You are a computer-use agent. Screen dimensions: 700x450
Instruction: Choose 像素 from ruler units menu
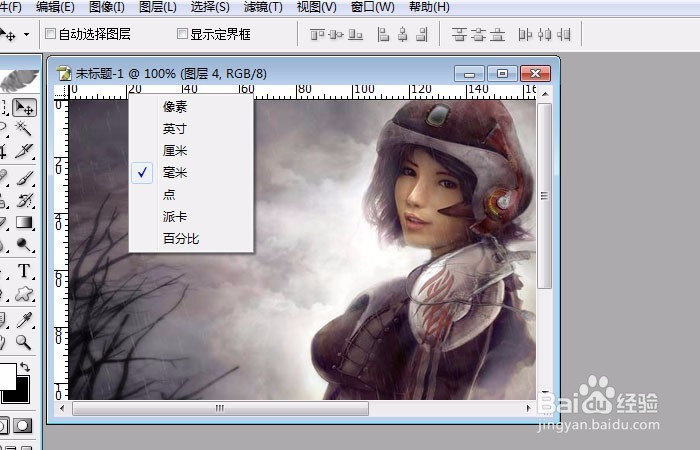[x=191, y=107]
